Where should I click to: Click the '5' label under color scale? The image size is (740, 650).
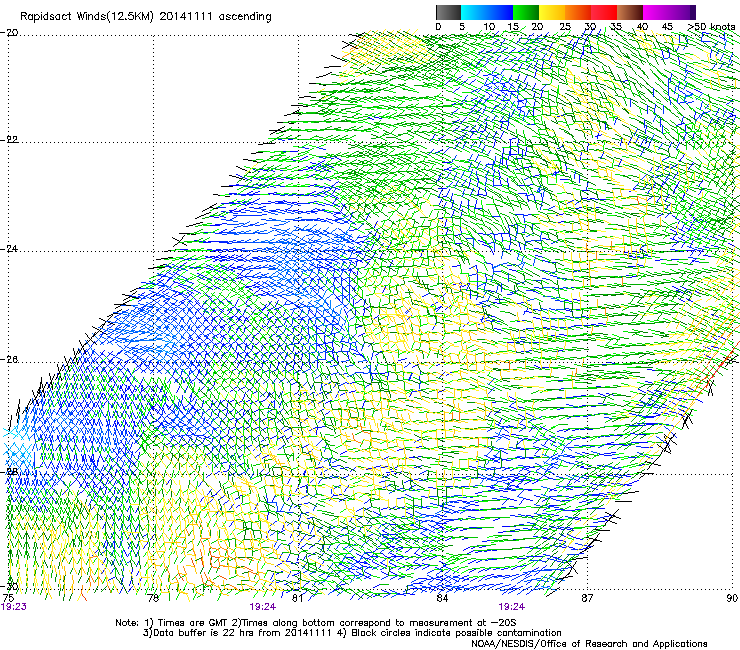462,27
